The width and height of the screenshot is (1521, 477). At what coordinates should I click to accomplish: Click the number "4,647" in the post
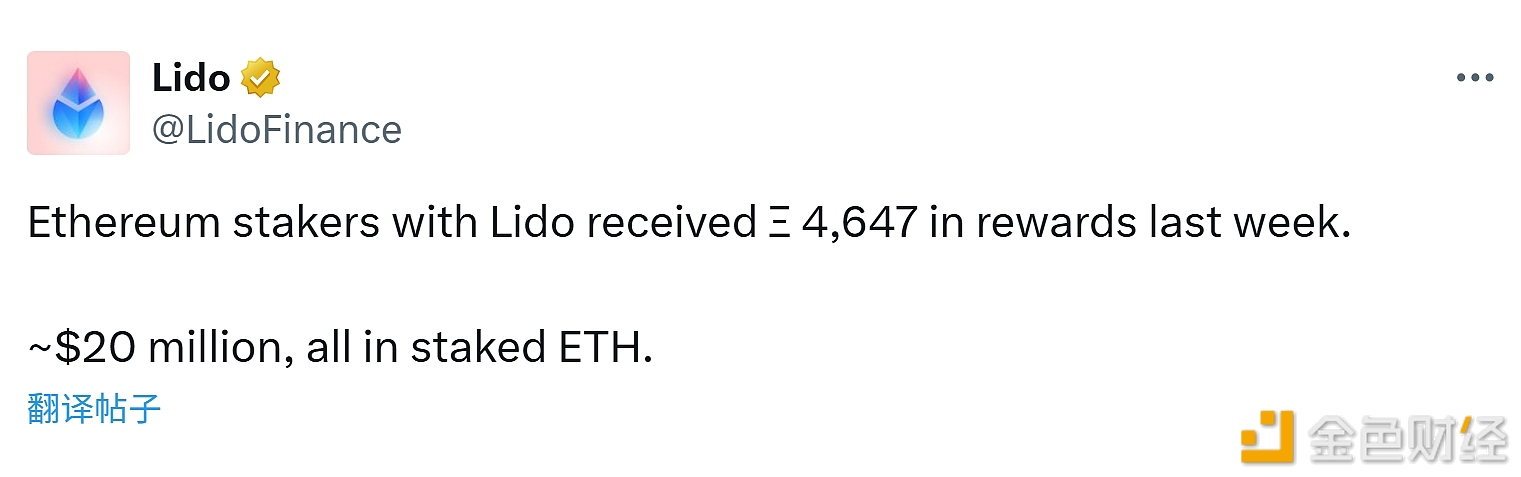[x=858, y=223]
